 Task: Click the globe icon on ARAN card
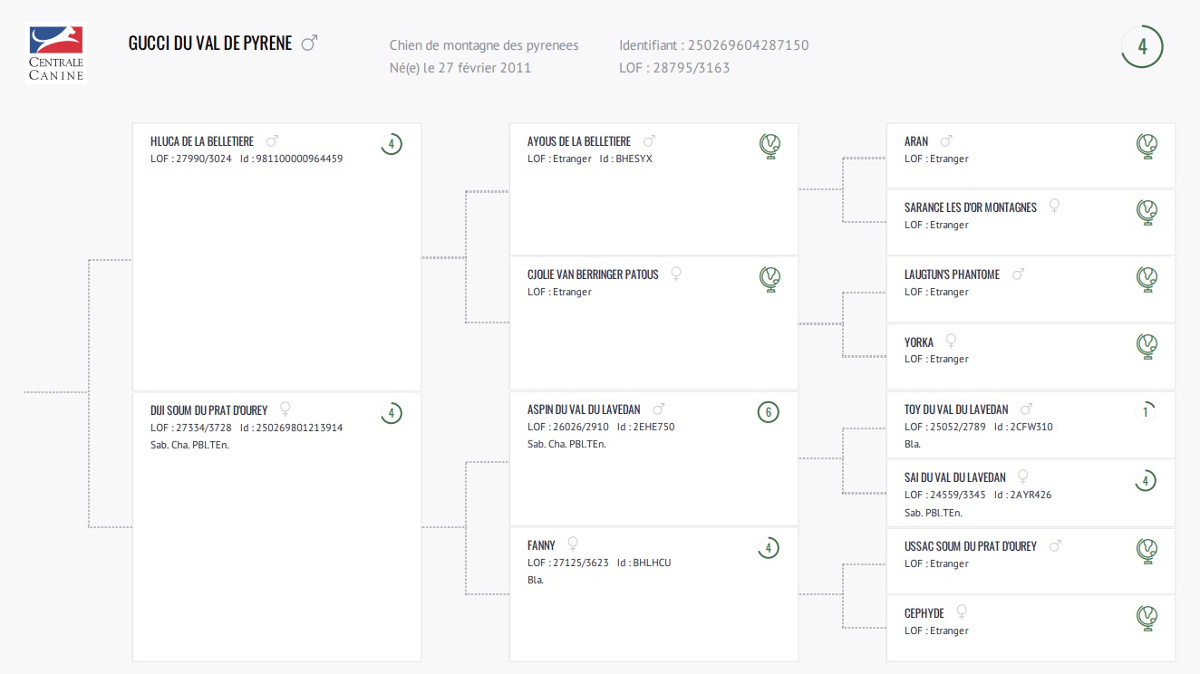coord(1147,146)
